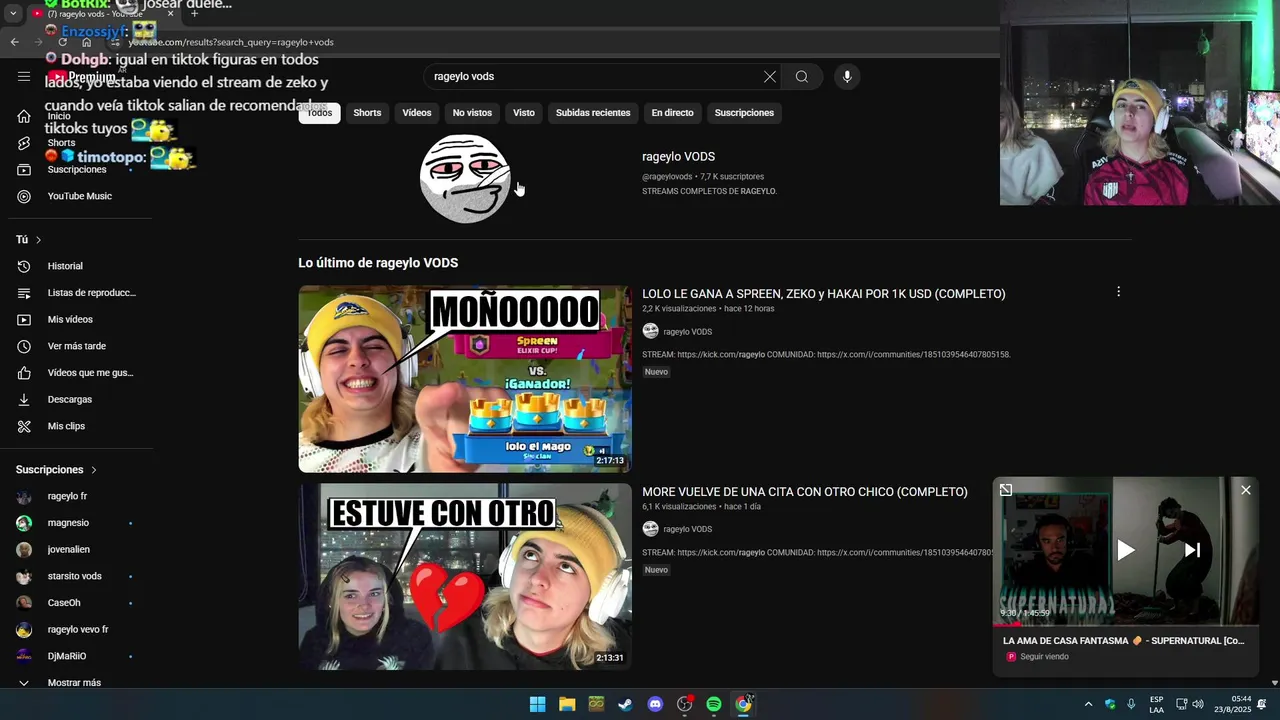Select the Todos filter chip
Screen dimensions: 1280x720
pyautogui.click(x=320, y=113)
